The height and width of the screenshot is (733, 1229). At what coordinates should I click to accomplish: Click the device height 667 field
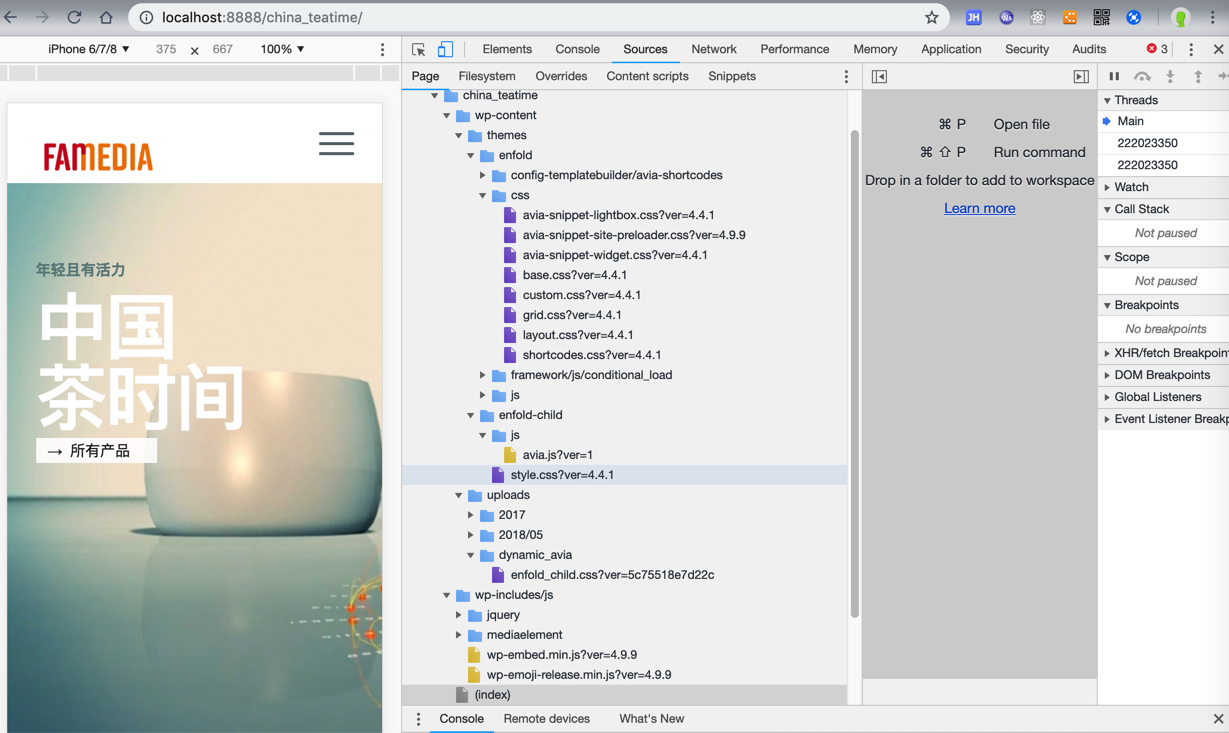coord(222,49)
